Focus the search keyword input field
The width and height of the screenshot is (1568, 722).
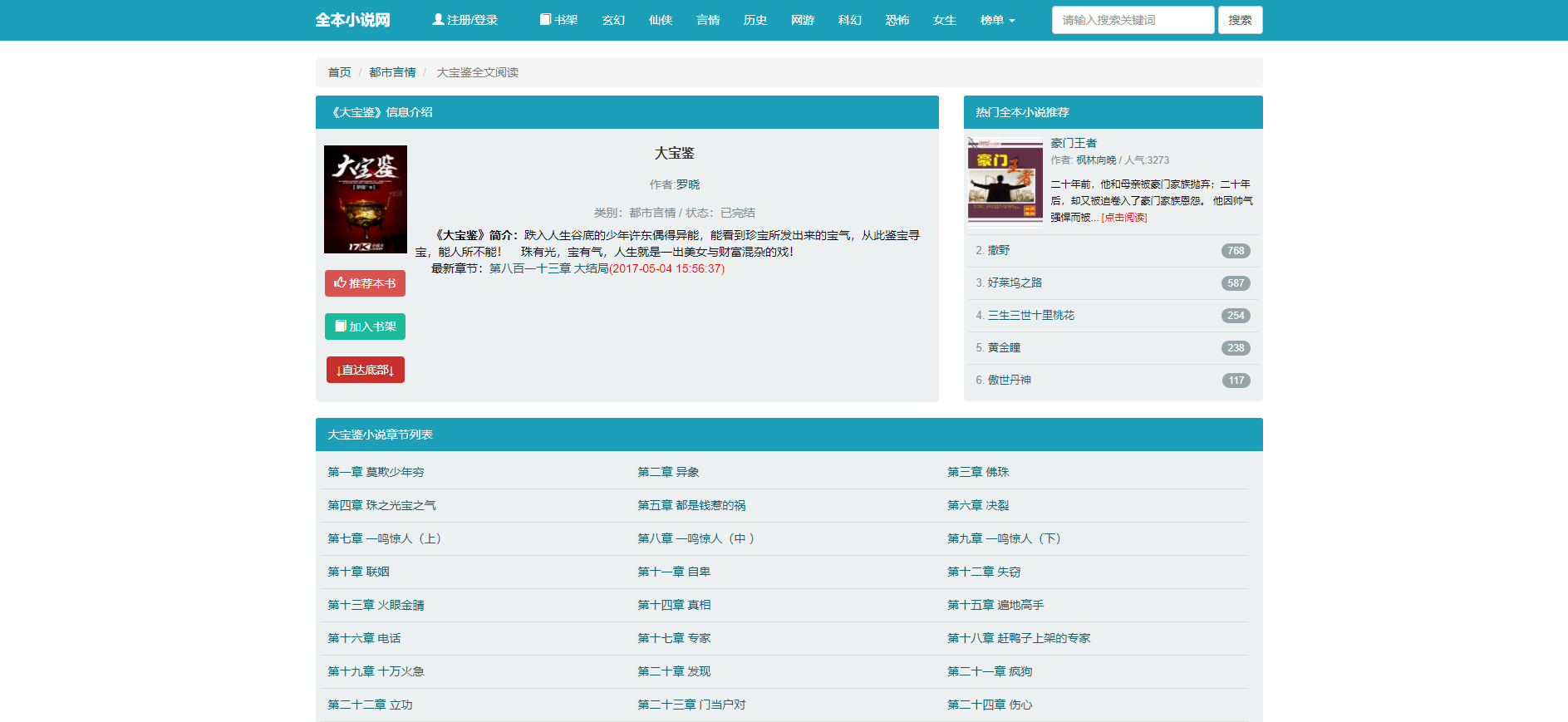pos(1133,20)
